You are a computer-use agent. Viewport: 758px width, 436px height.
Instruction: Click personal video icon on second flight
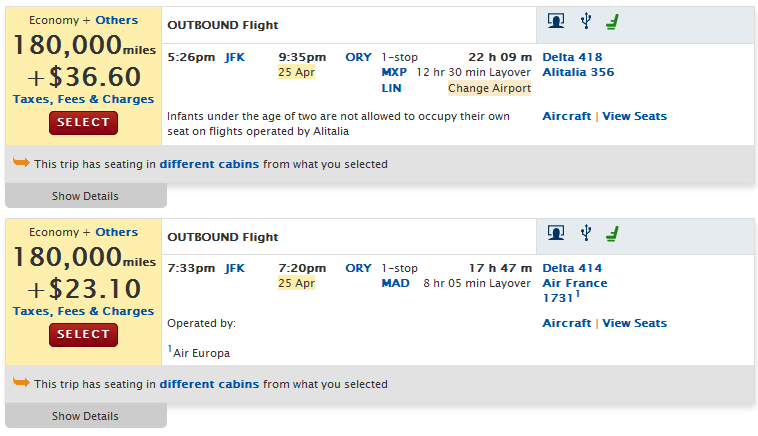click(556, 233)
